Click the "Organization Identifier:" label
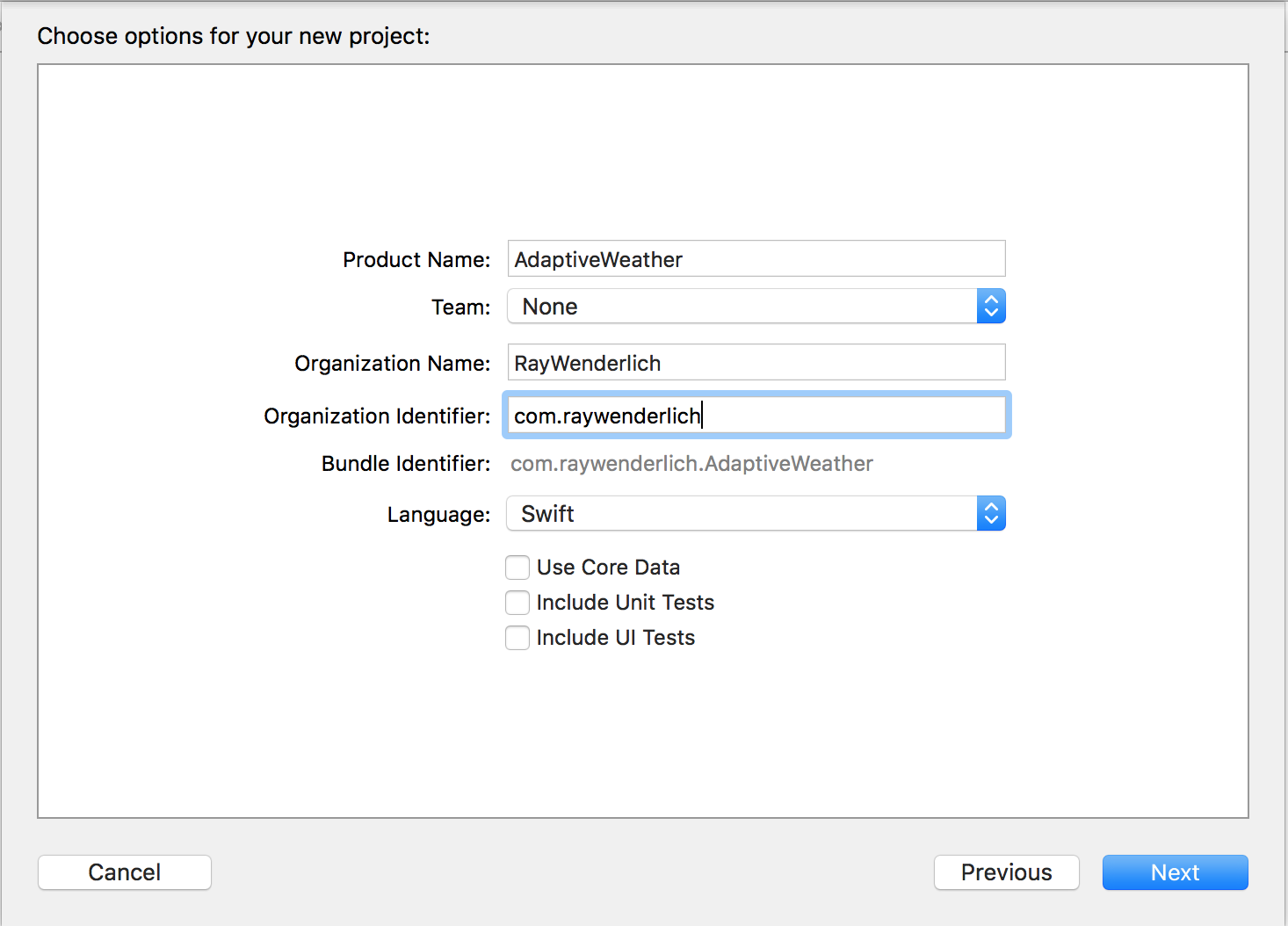1288x926 pixels. [377, 416]
